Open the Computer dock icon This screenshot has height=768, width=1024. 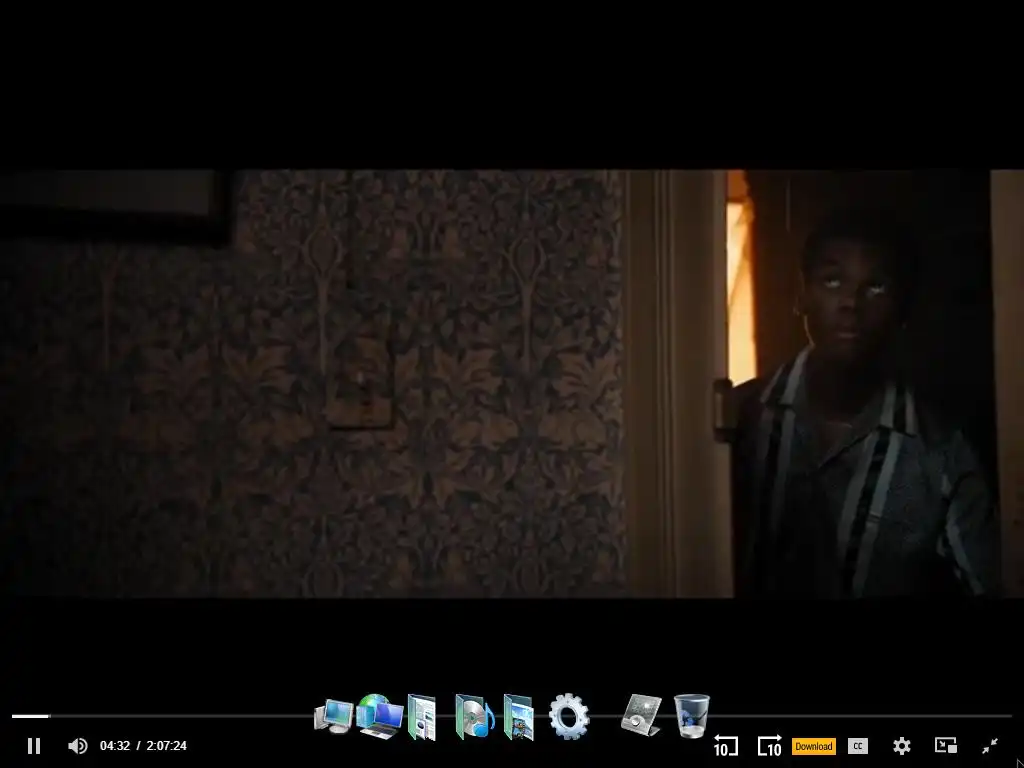coord(334,717)
